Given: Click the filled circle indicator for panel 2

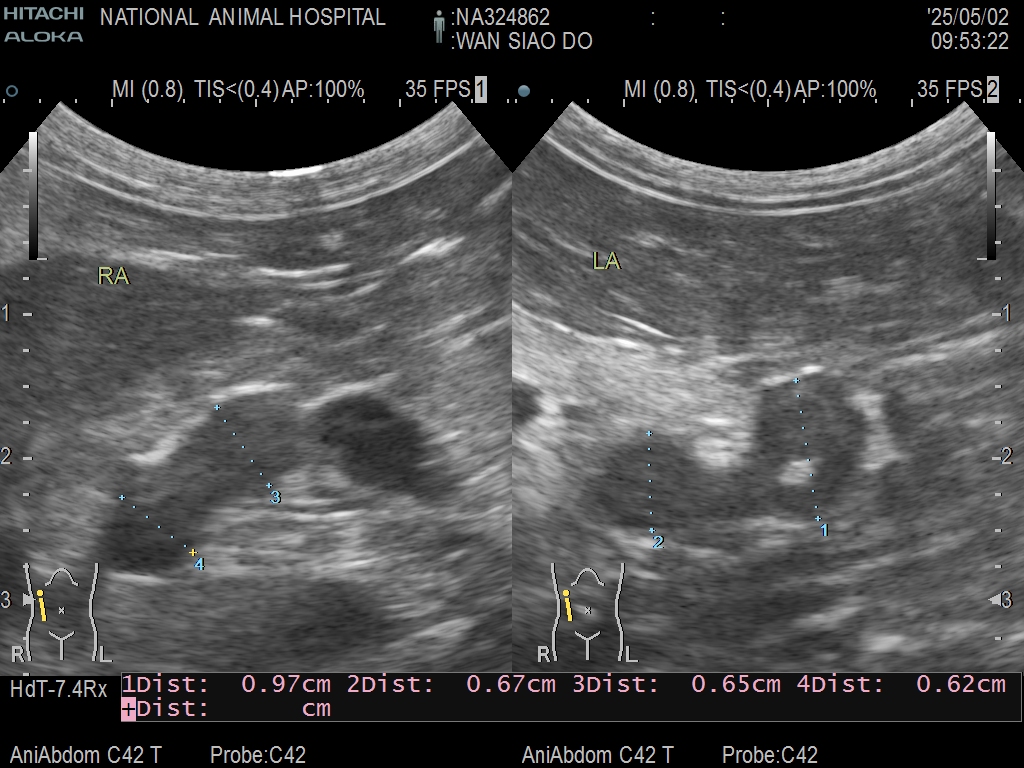Looking at the screenshot, I should pyautogui.click(x=524, y=91).
